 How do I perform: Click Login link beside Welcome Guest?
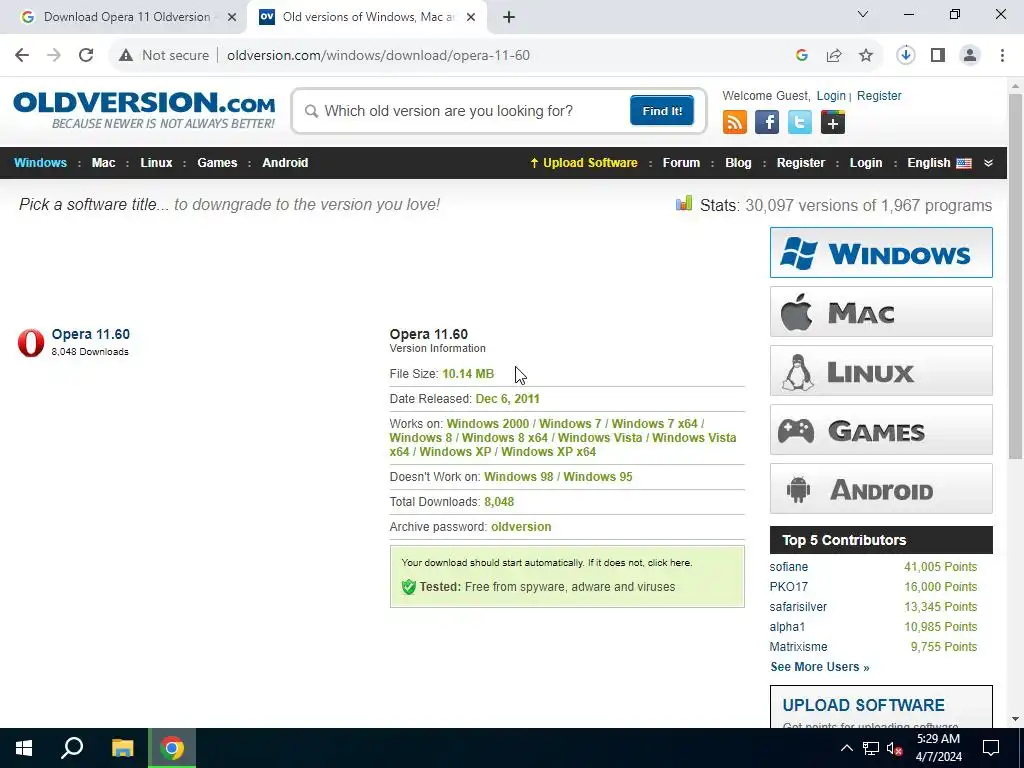(x=831, y=96)
